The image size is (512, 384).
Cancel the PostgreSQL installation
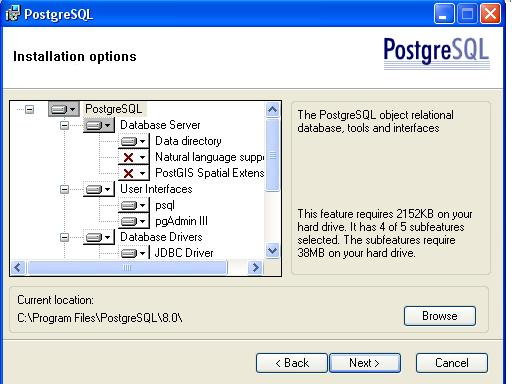452,363
